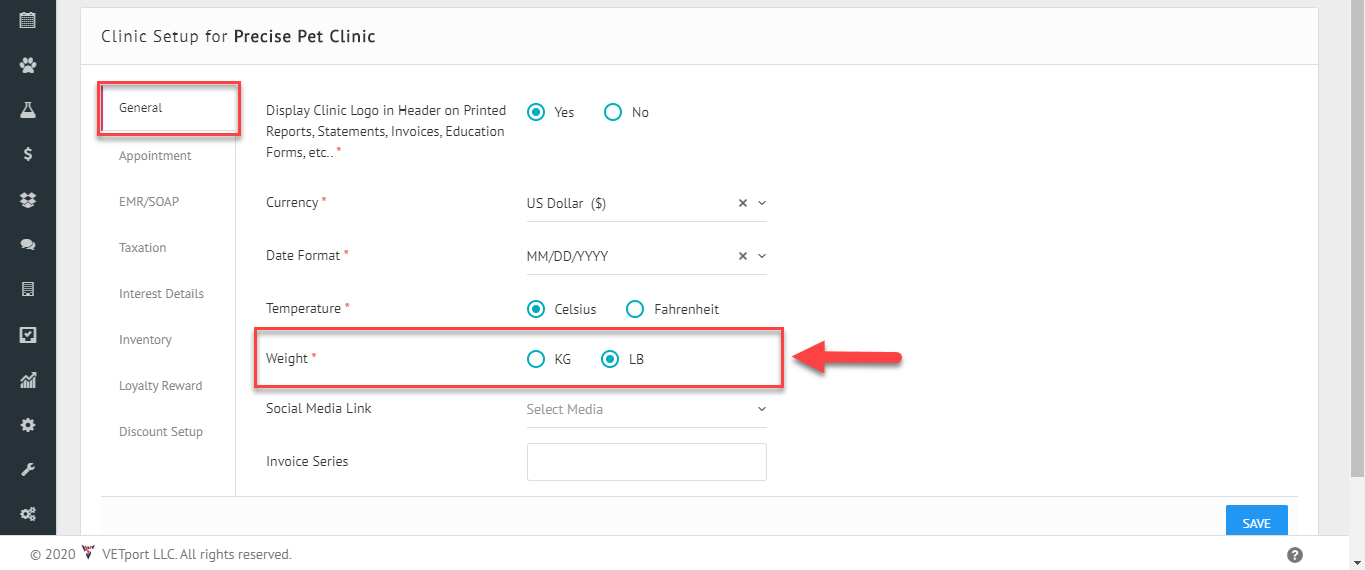Clear the Currency selection with X

click(742, 203)
